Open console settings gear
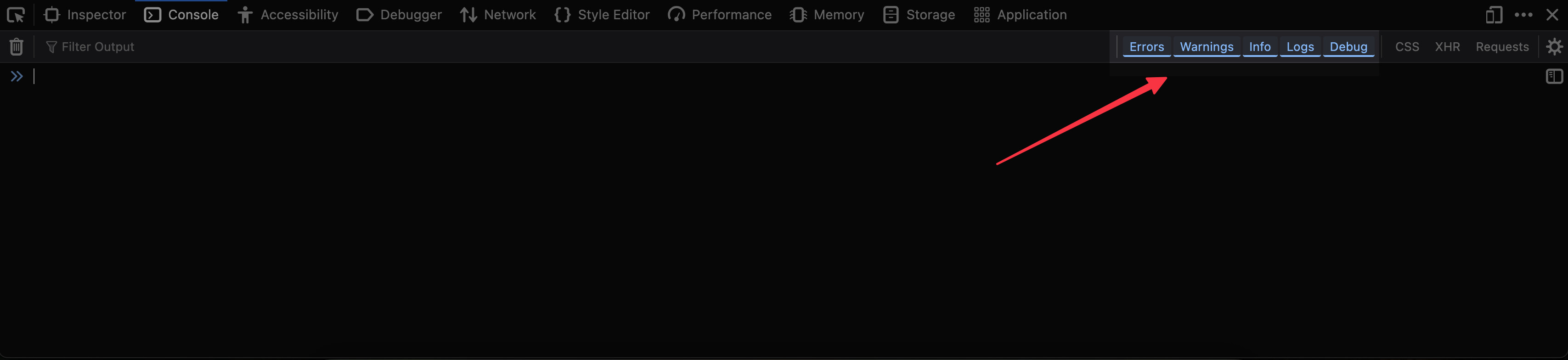This screenshot has width=1568, height=360. click(x=1554, y=47)
